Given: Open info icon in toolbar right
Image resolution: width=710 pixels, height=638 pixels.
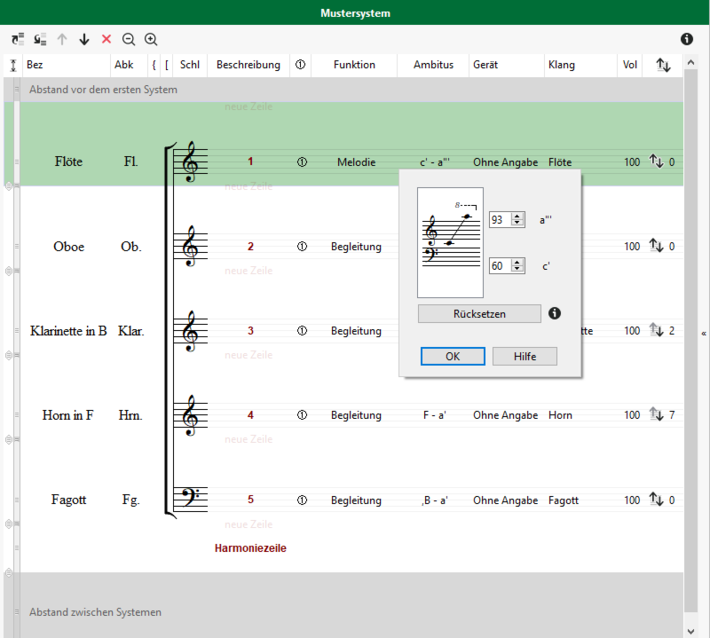Looking at the screenshot, I should 686,39.
